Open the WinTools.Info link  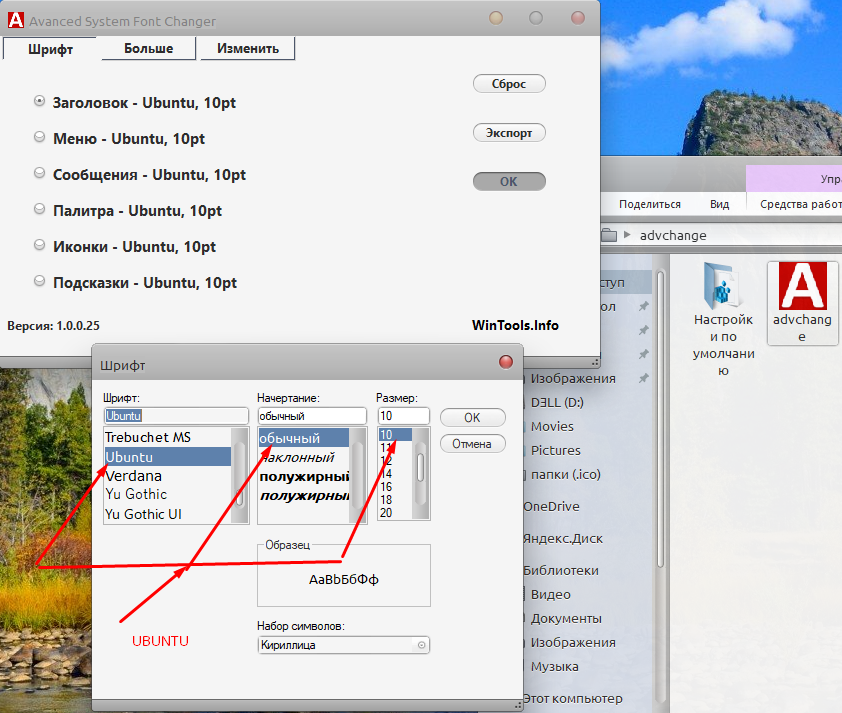pos(515,325)
